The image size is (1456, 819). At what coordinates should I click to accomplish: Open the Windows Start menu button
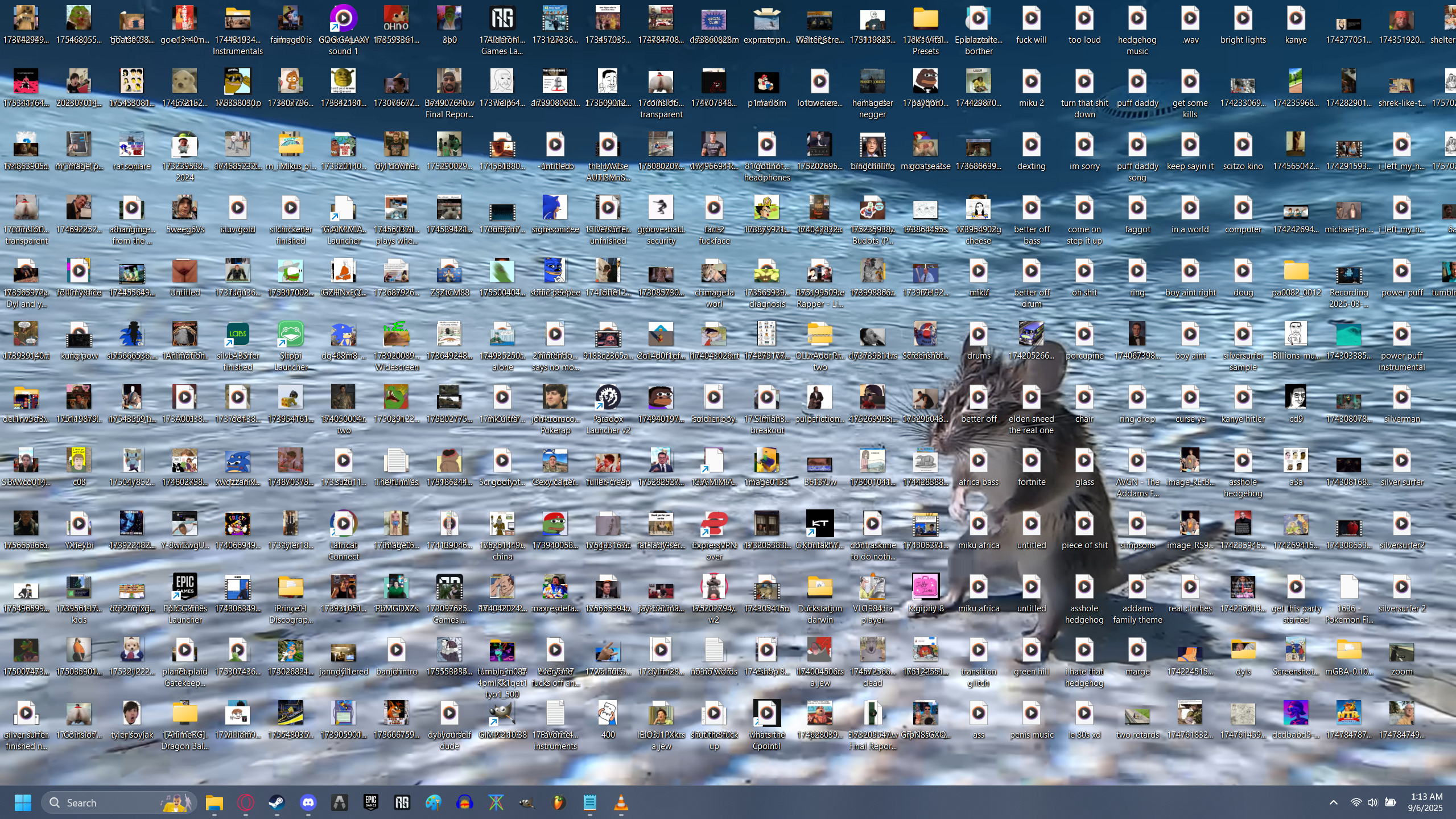point(23,802)
